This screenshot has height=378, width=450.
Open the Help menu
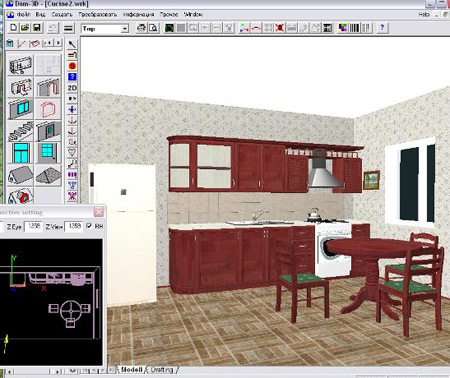click(424, 14)
